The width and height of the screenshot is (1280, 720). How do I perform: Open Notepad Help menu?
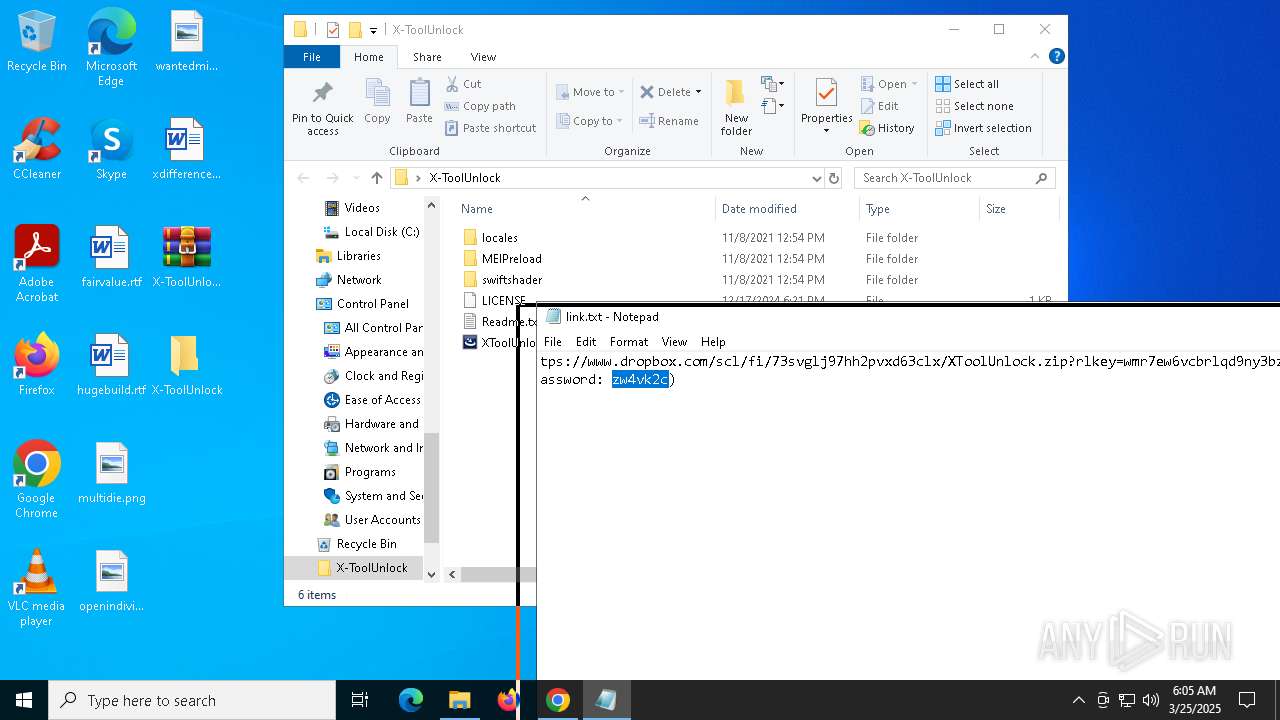click(x=713, y=342)
